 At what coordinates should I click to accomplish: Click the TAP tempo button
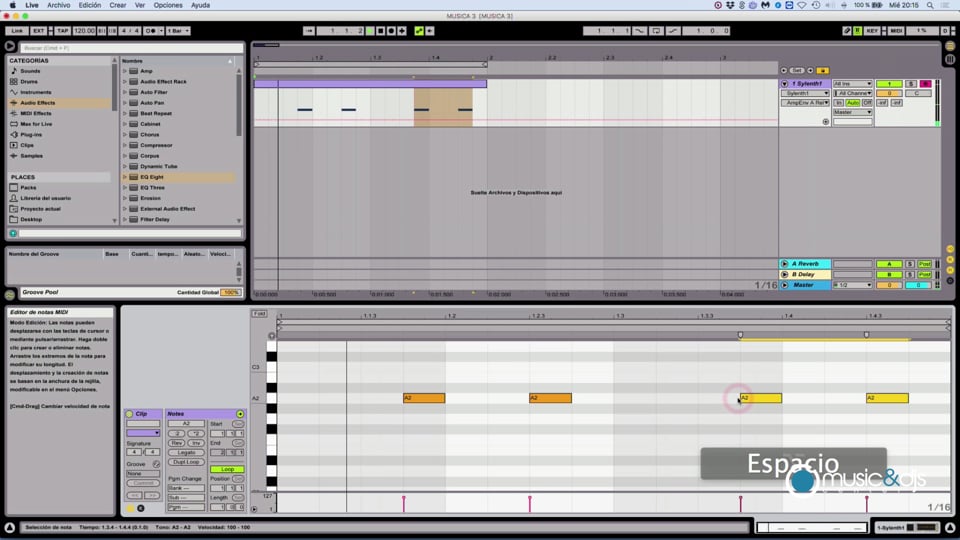pyautogui.click(x=62, y=31)
